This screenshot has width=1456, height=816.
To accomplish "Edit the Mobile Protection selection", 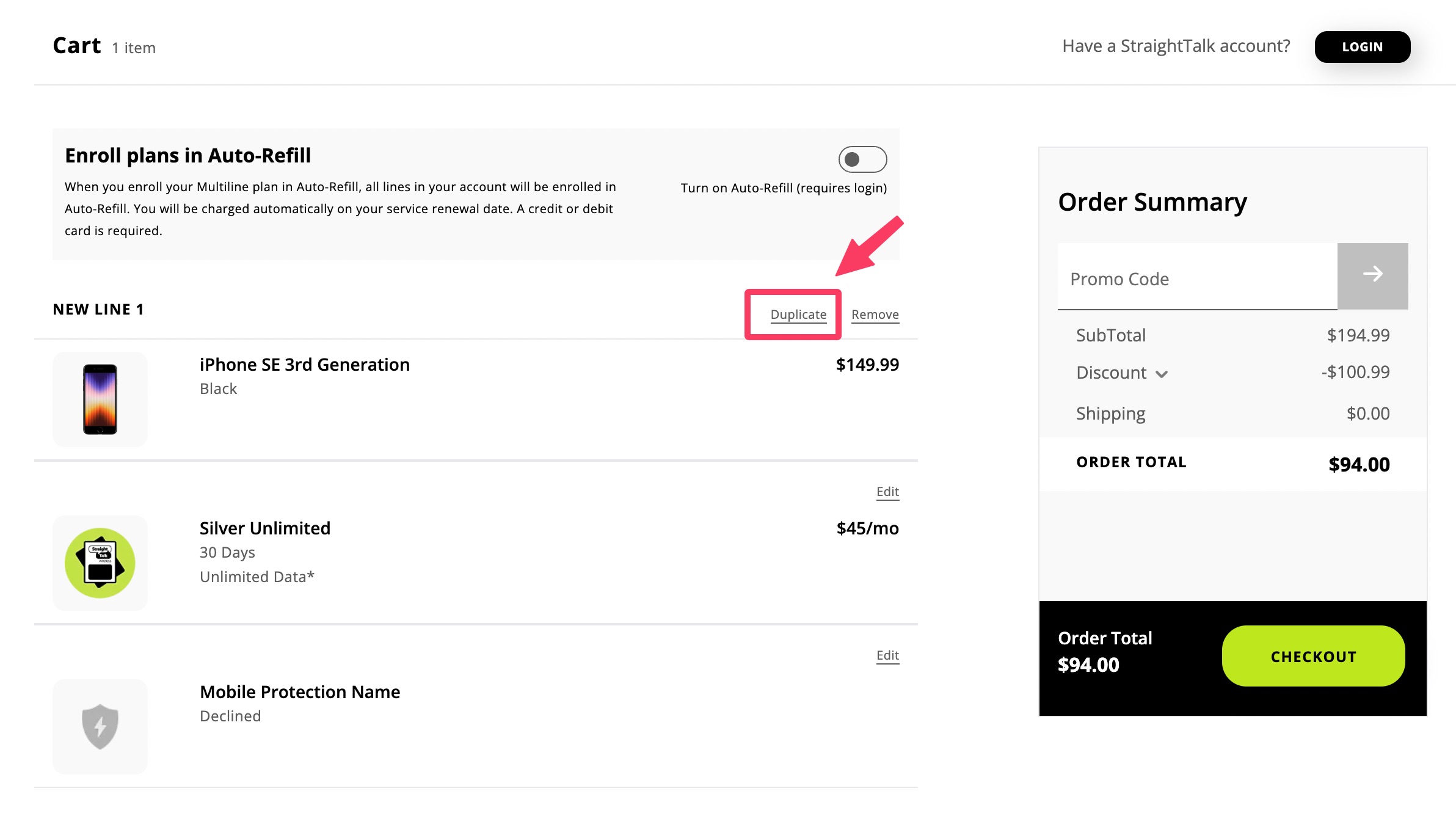I will (x=887, y=655).
